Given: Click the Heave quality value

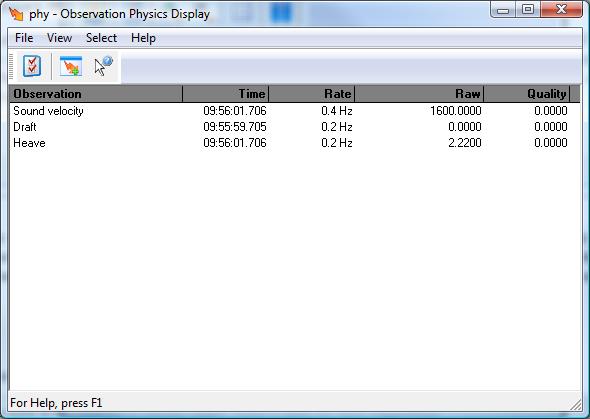Looking at the screenshot, I should (551, 143).
